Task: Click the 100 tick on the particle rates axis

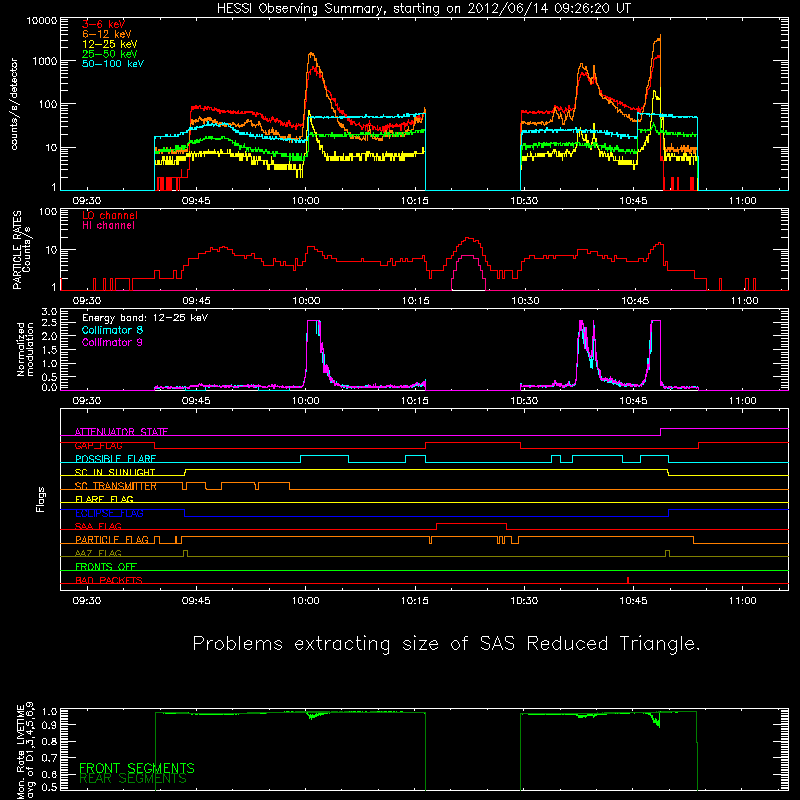Action: point(48,211)
